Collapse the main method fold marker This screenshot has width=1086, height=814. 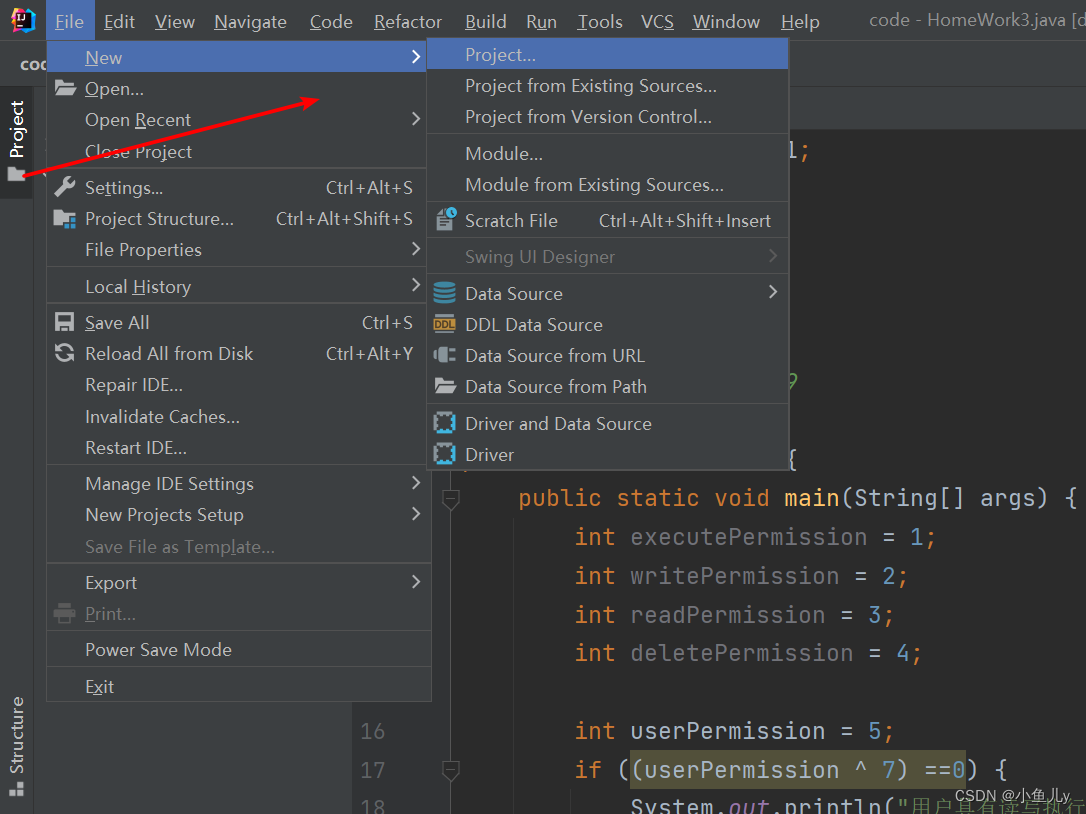[451, 499]
